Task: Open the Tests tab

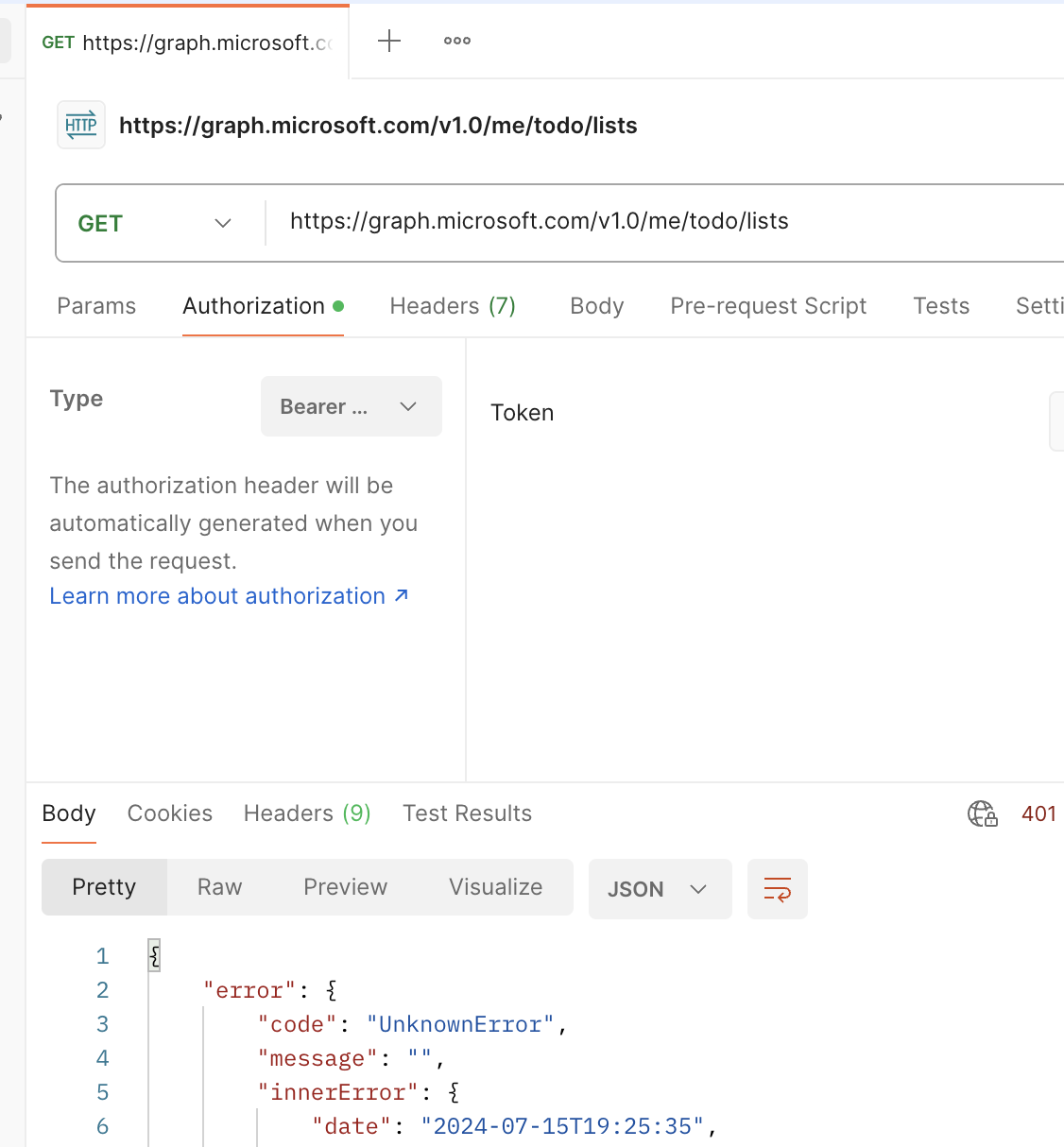Action: click(941, 306)
